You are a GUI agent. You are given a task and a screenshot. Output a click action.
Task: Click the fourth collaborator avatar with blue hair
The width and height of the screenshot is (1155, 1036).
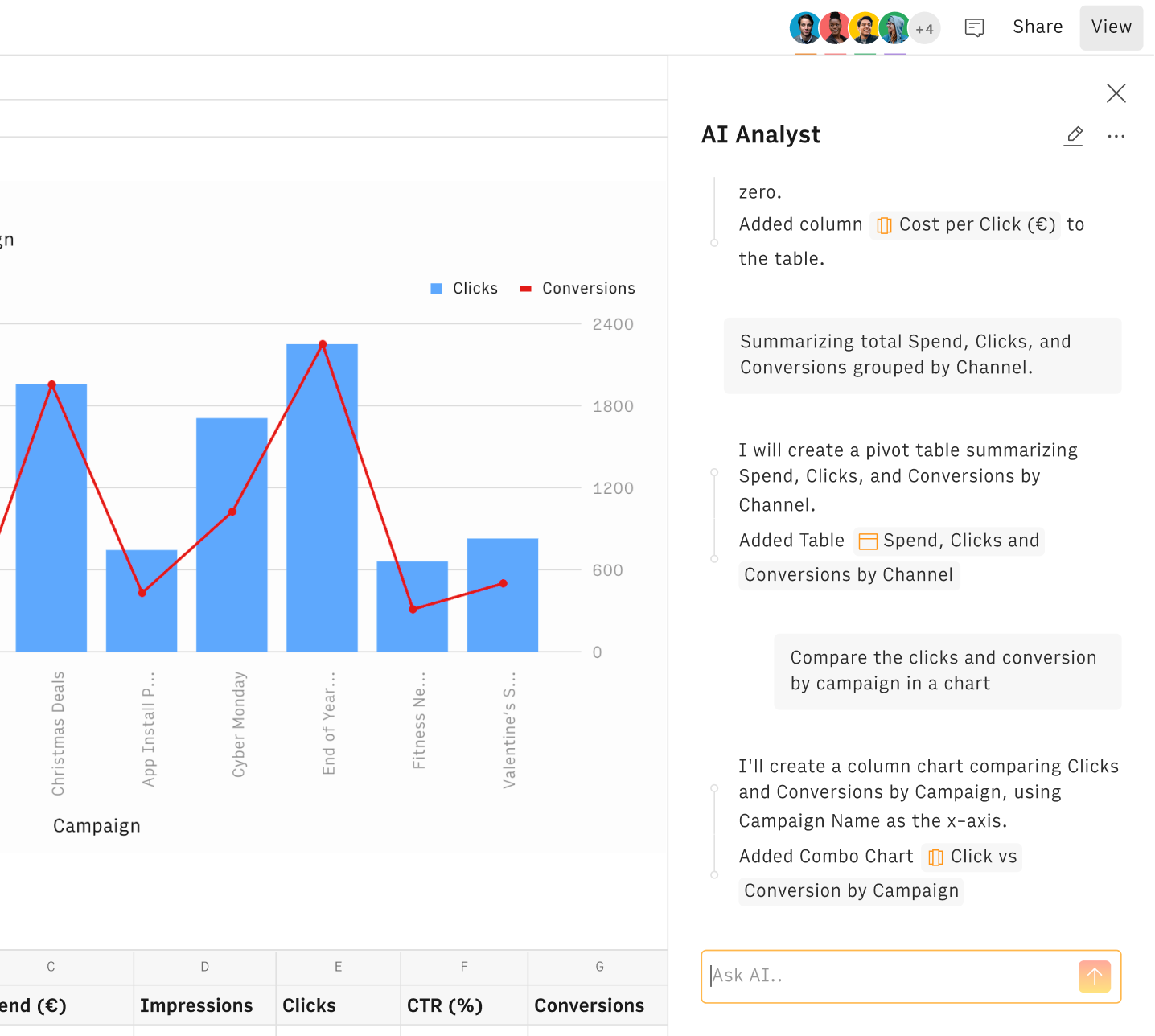click(x=894, y=28)
